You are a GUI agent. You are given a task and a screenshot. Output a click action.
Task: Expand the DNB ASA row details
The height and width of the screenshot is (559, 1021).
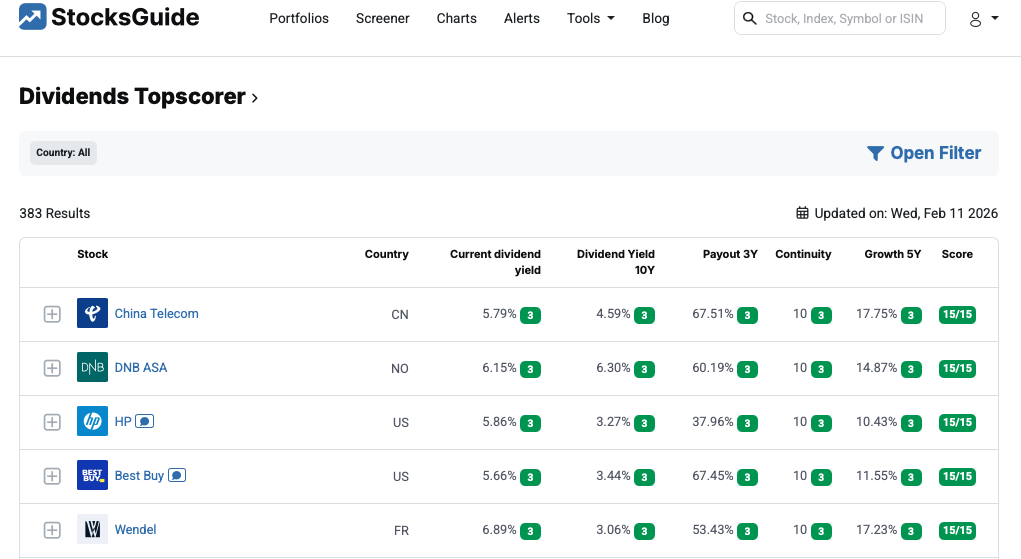click(52, 368)
